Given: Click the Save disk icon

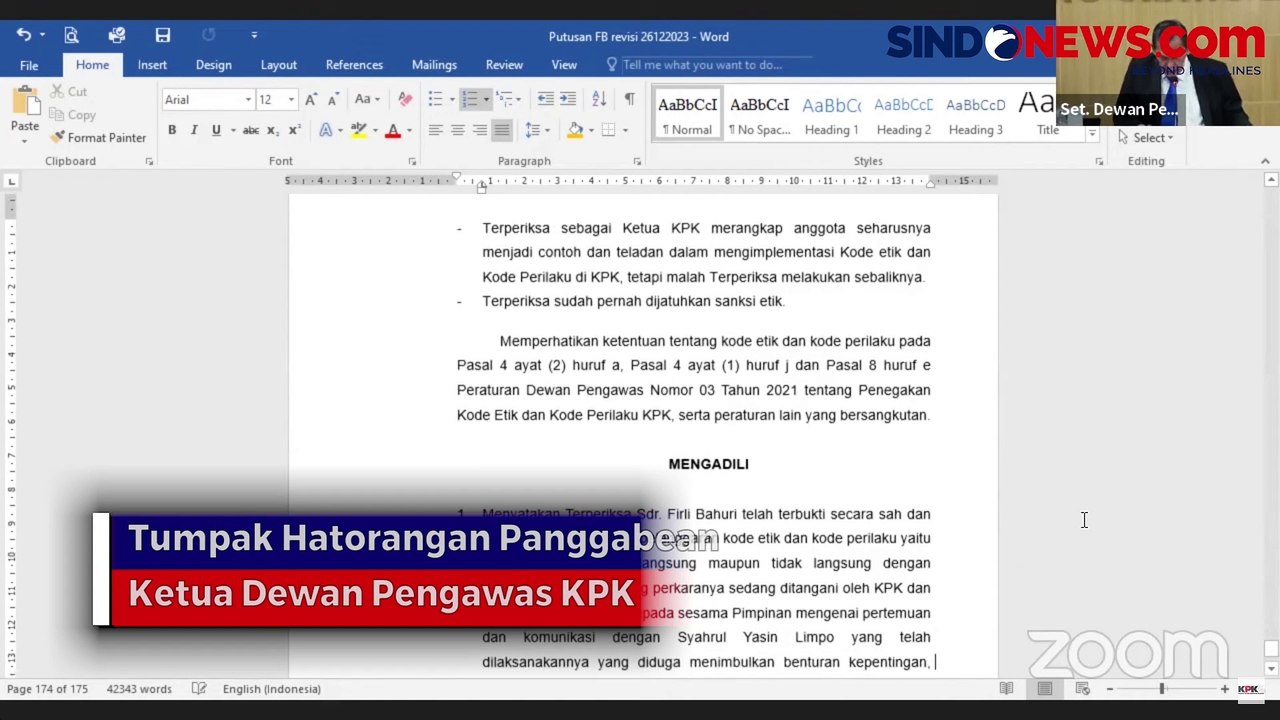Looking at the screenshot, I should [x=162, y=35].
